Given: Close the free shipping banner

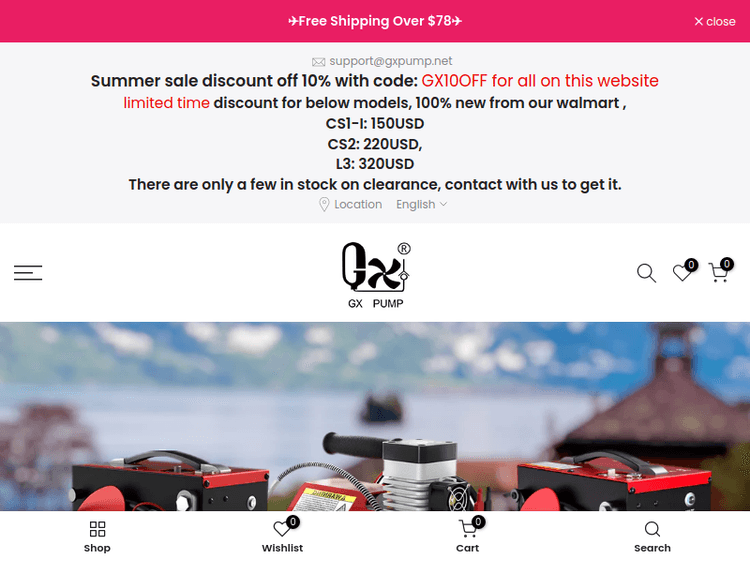Looking at the screenshot, I should [x=715, y=22].
